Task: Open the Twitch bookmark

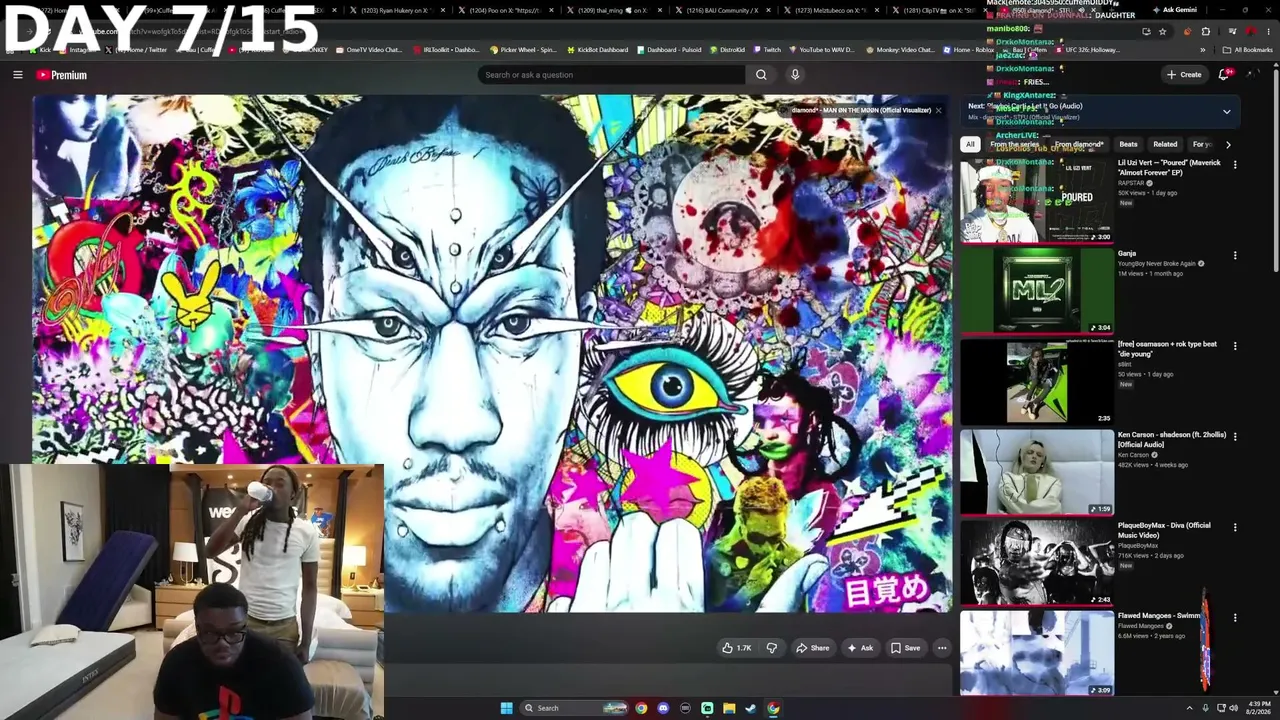Action: tap(767, 49)
